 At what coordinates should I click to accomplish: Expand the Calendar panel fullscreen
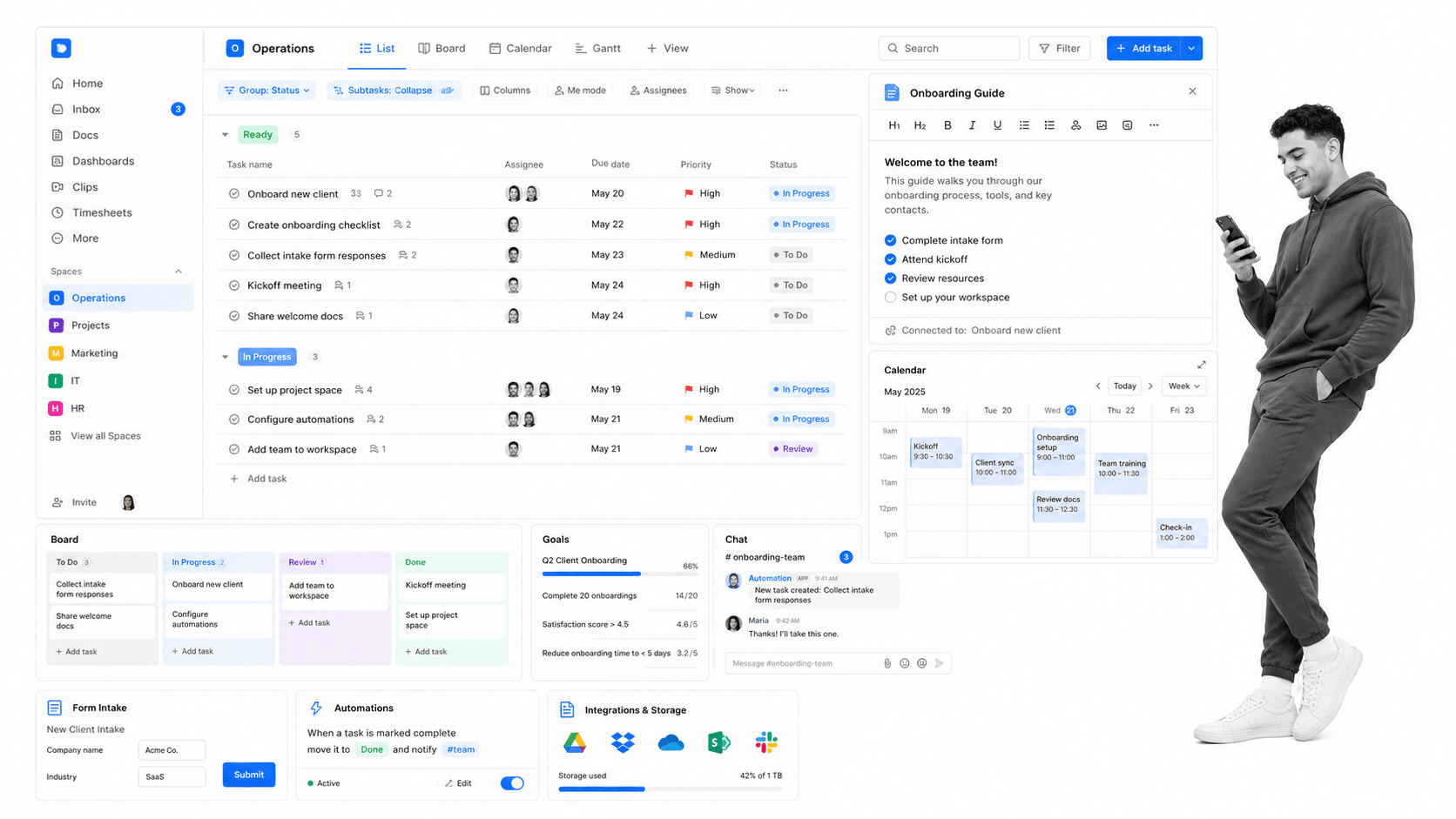pyautogui.click(x=1202, y=365)
